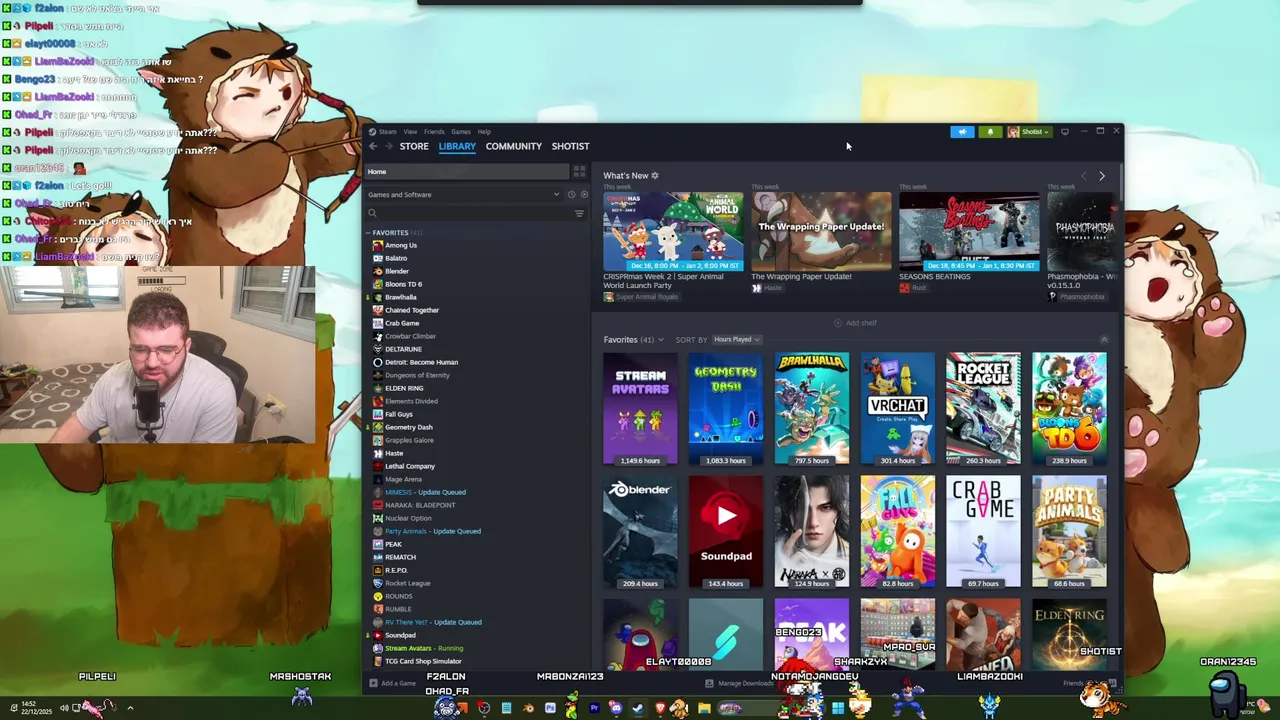Open File Explorer folder on taskbar

[704, 708]
